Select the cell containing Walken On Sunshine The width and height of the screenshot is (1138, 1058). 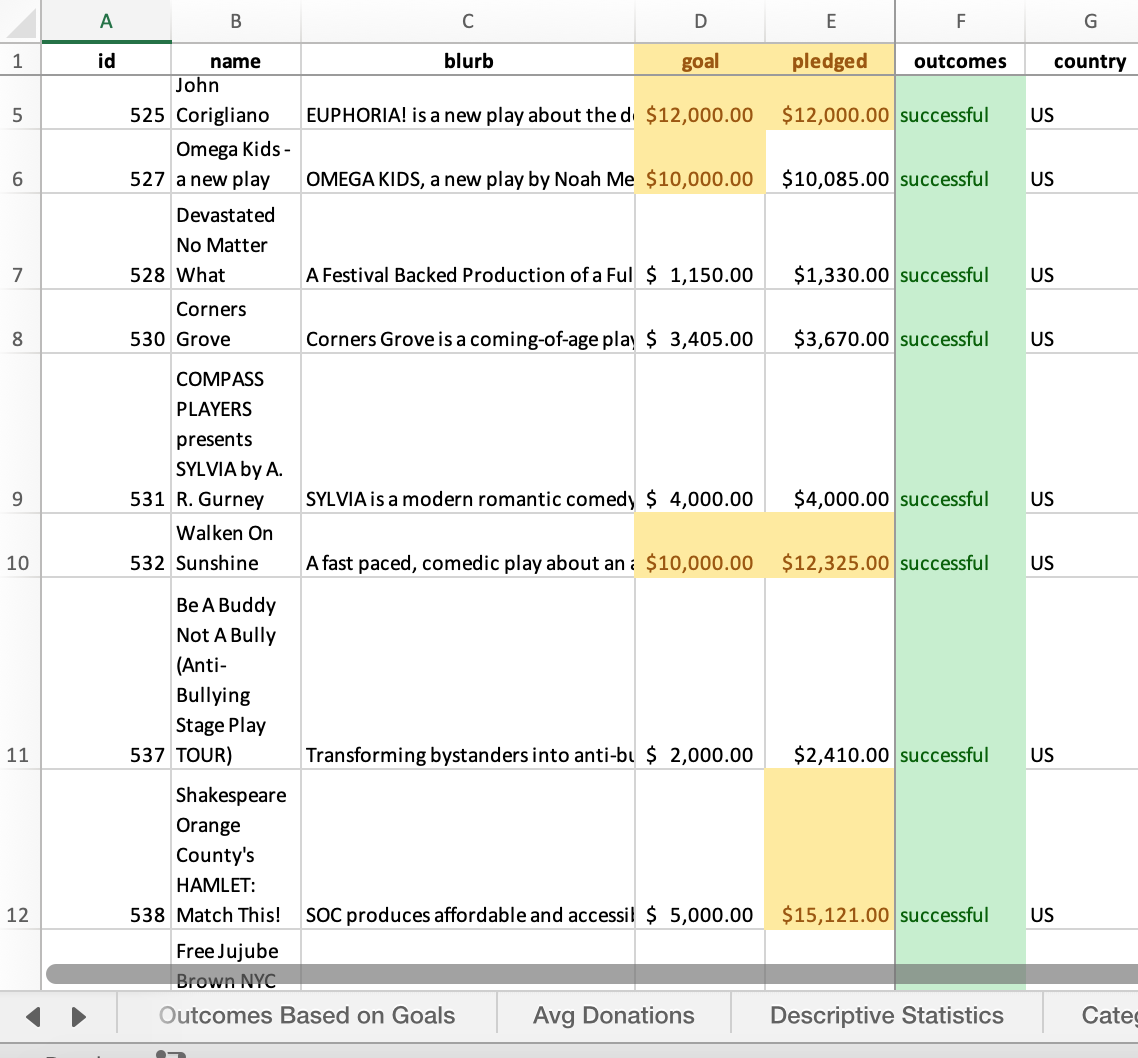[236, 548]
